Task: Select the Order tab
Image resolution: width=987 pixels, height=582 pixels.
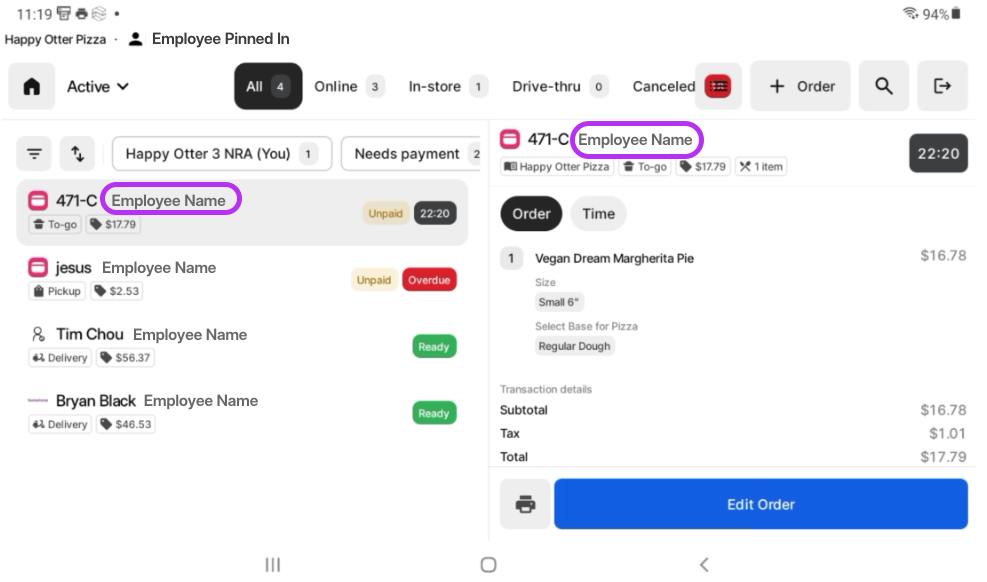Action: point(531,213)
